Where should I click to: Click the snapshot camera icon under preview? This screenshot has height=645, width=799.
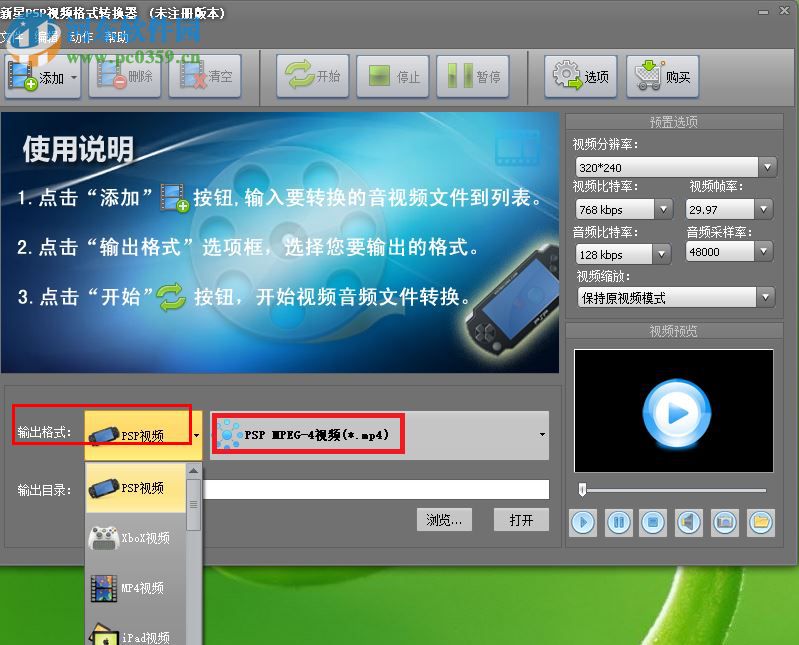tap(725, 522)
